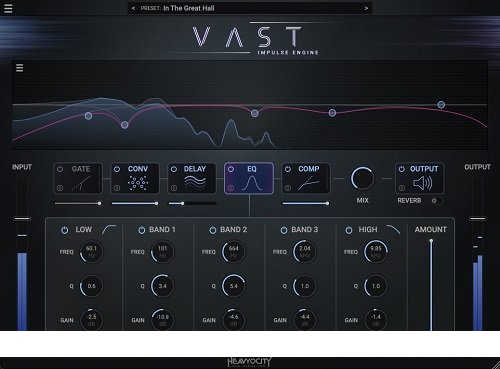Click the HIGH band GAIN knob -1.4
Viewport: 500px width, 369px height.
376,320
